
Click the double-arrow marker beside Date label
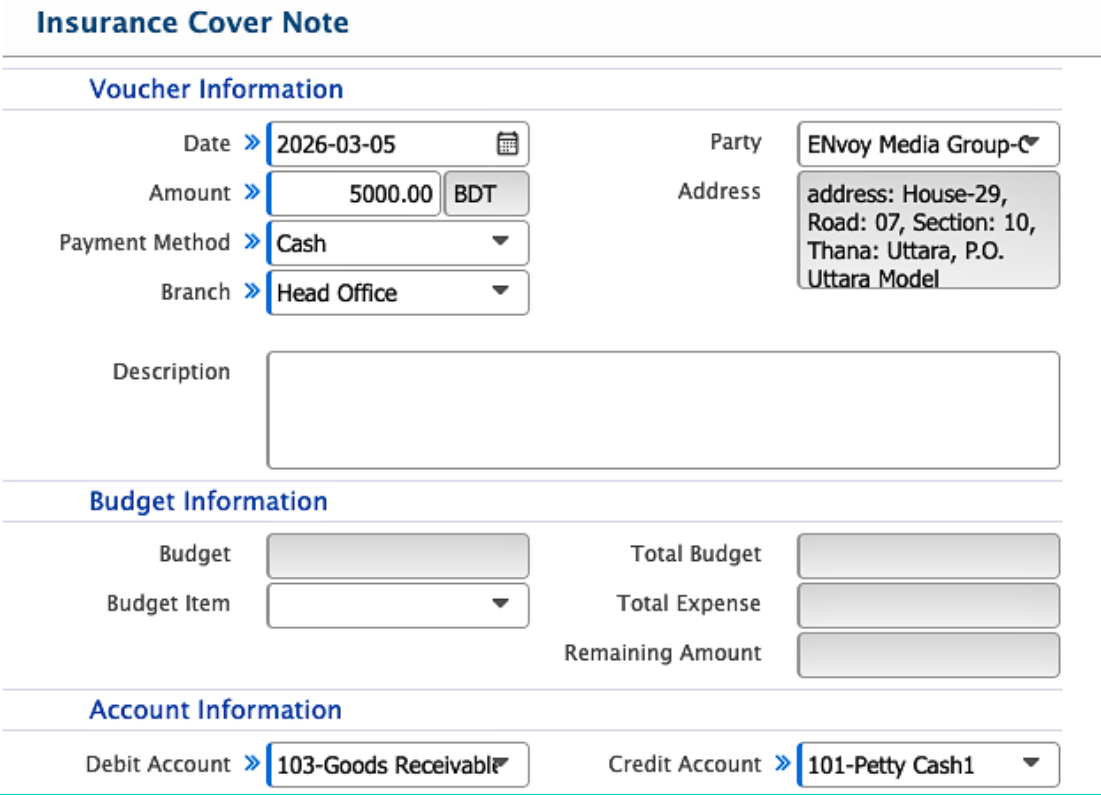click(251, 143)
